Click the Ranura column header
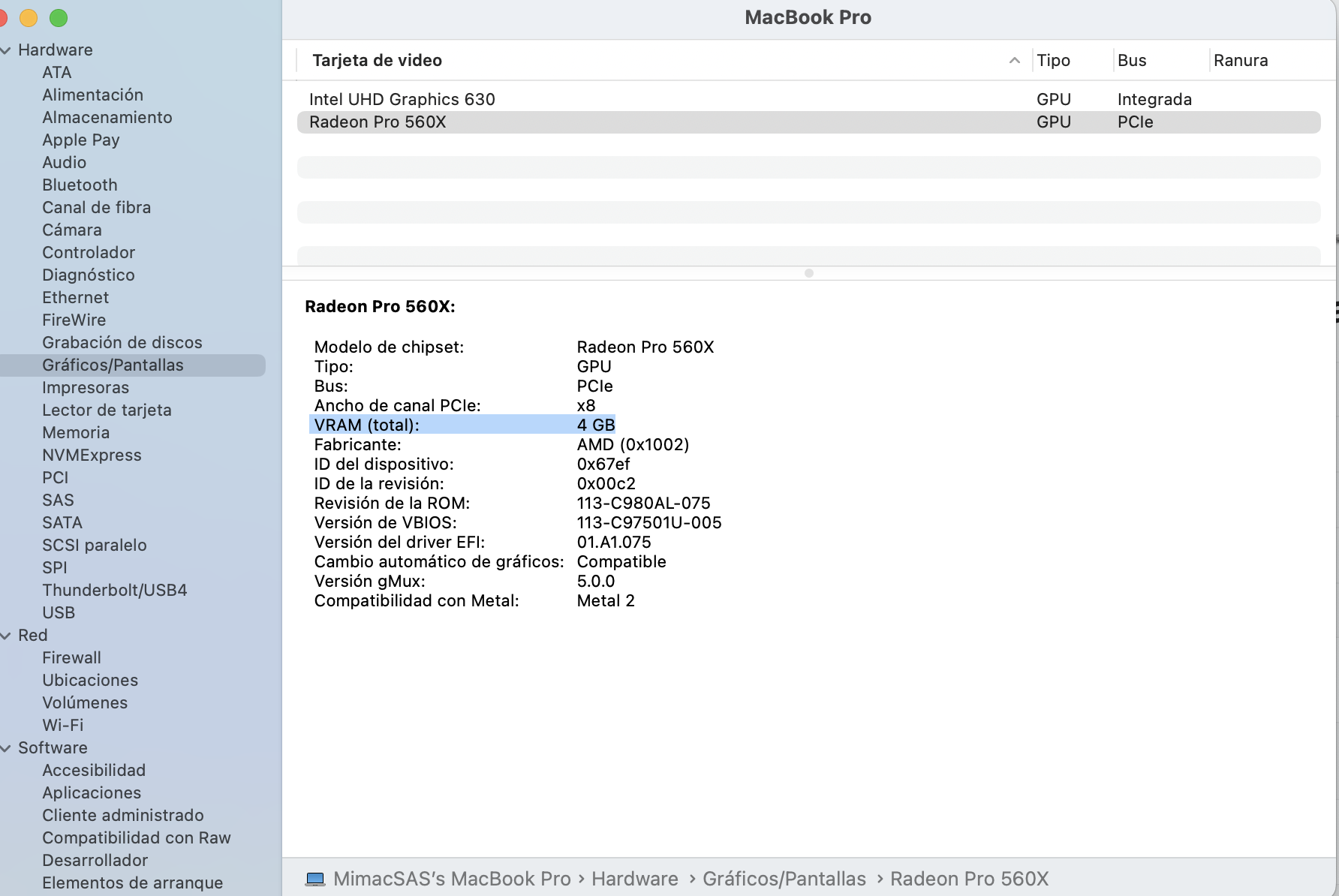The width and height of the screenshot is (1339, 896). pyautogui.click(x=1241, y=61)
